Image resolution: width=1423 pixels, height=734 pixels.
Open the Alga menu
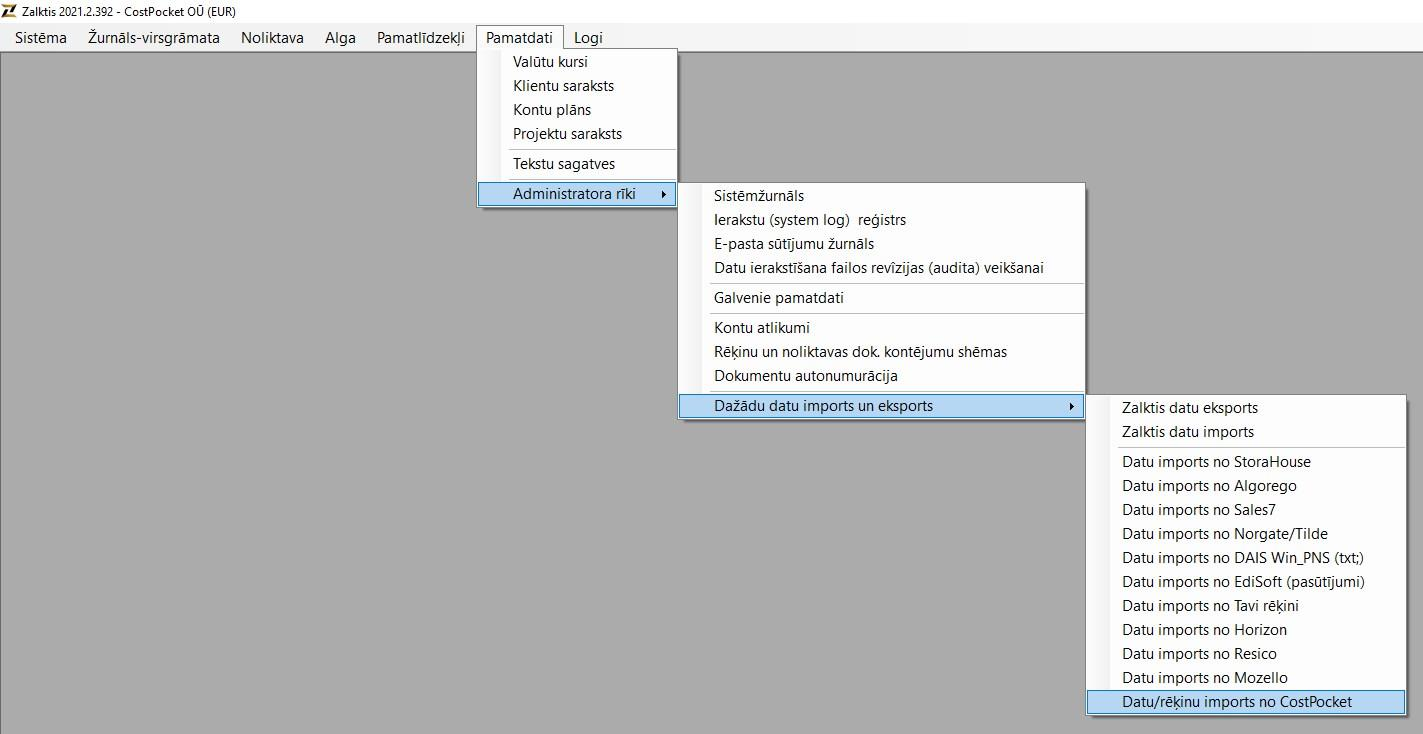click(340, 38)
